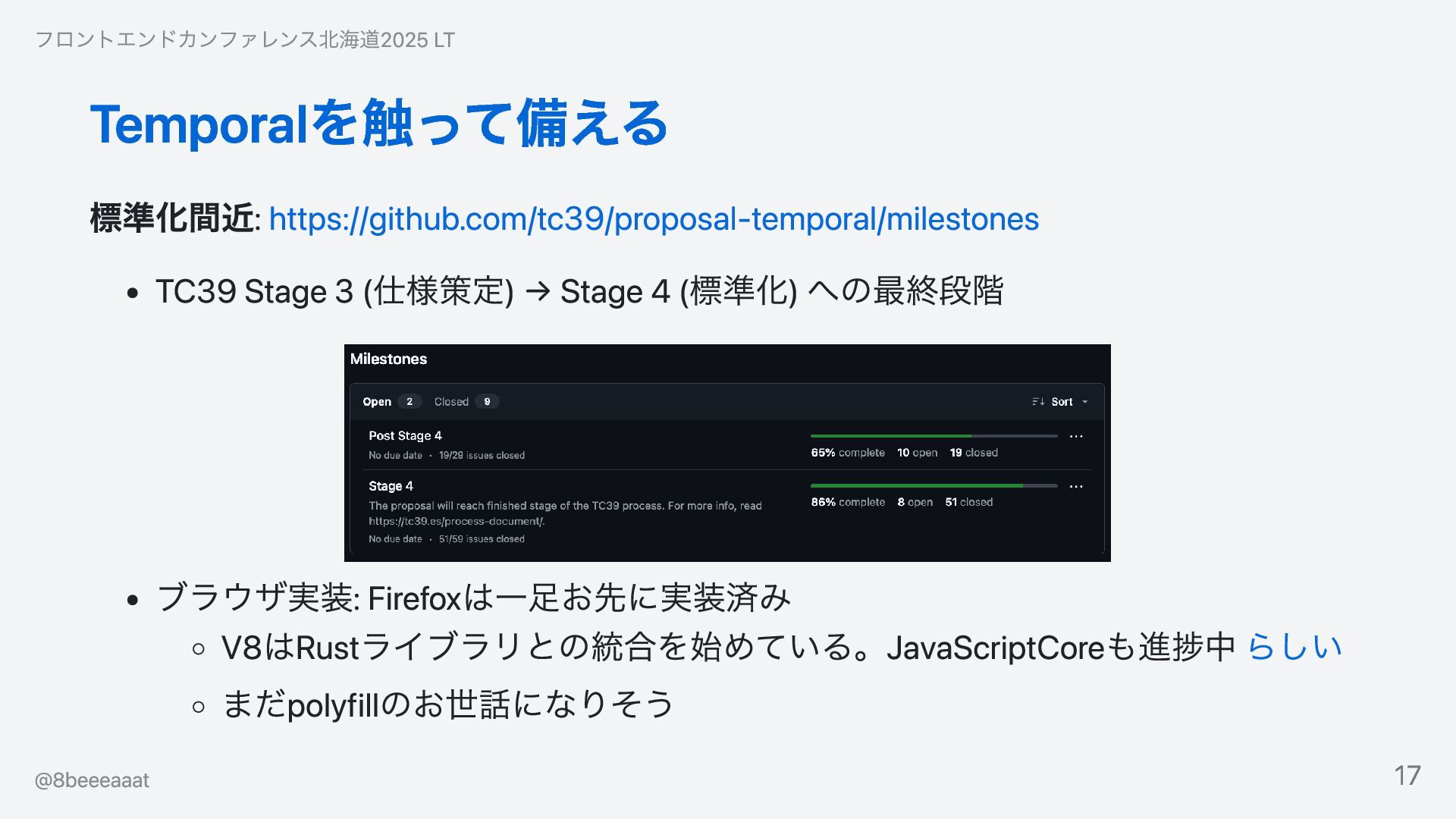The image size is (1456, 819).
Task: Click the 10 open issues link
Action: pyautogui.click(x=917, y=453)
